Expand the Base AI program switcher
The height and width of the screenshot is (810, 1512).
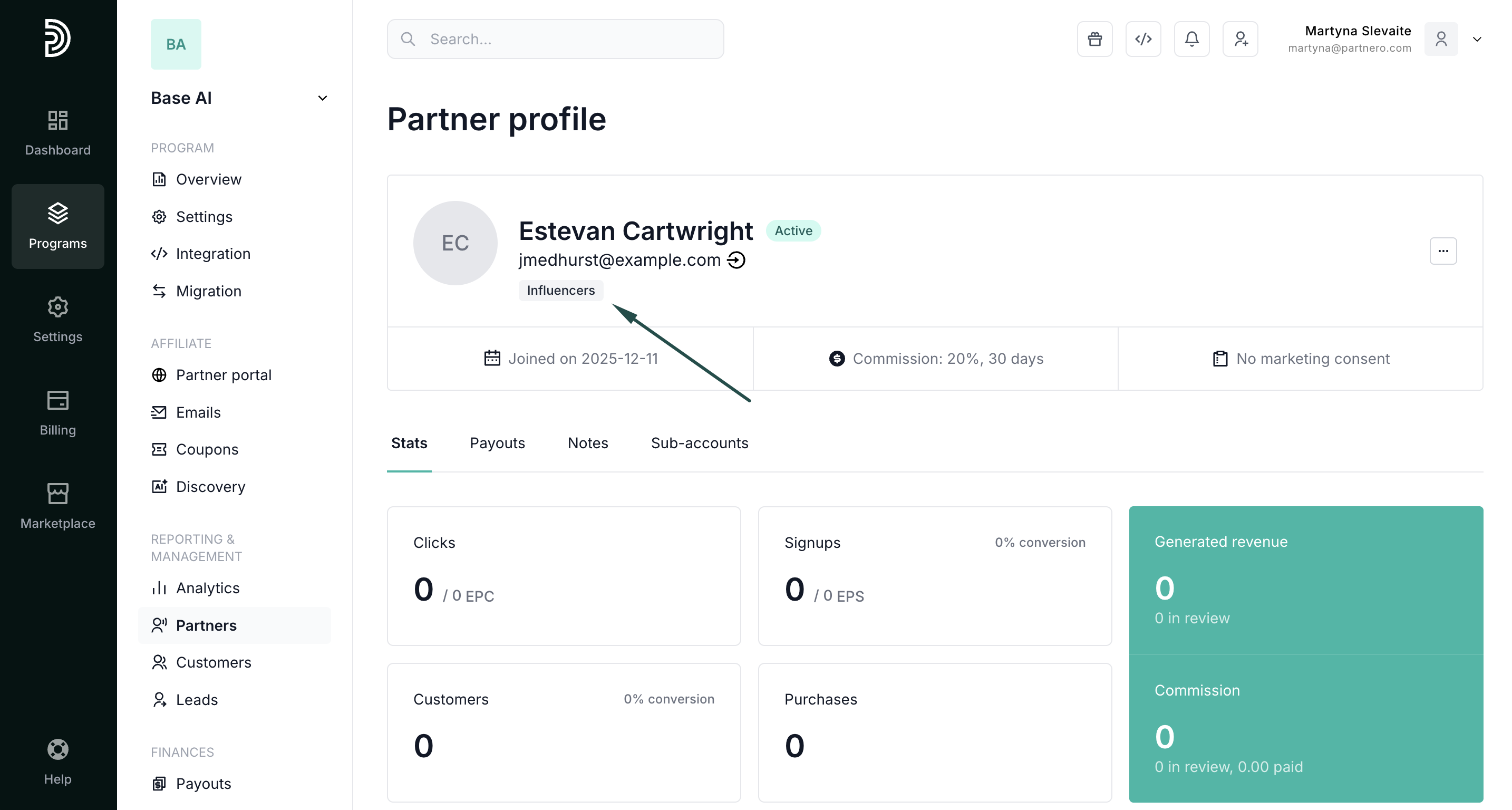(x=322, y=98)
